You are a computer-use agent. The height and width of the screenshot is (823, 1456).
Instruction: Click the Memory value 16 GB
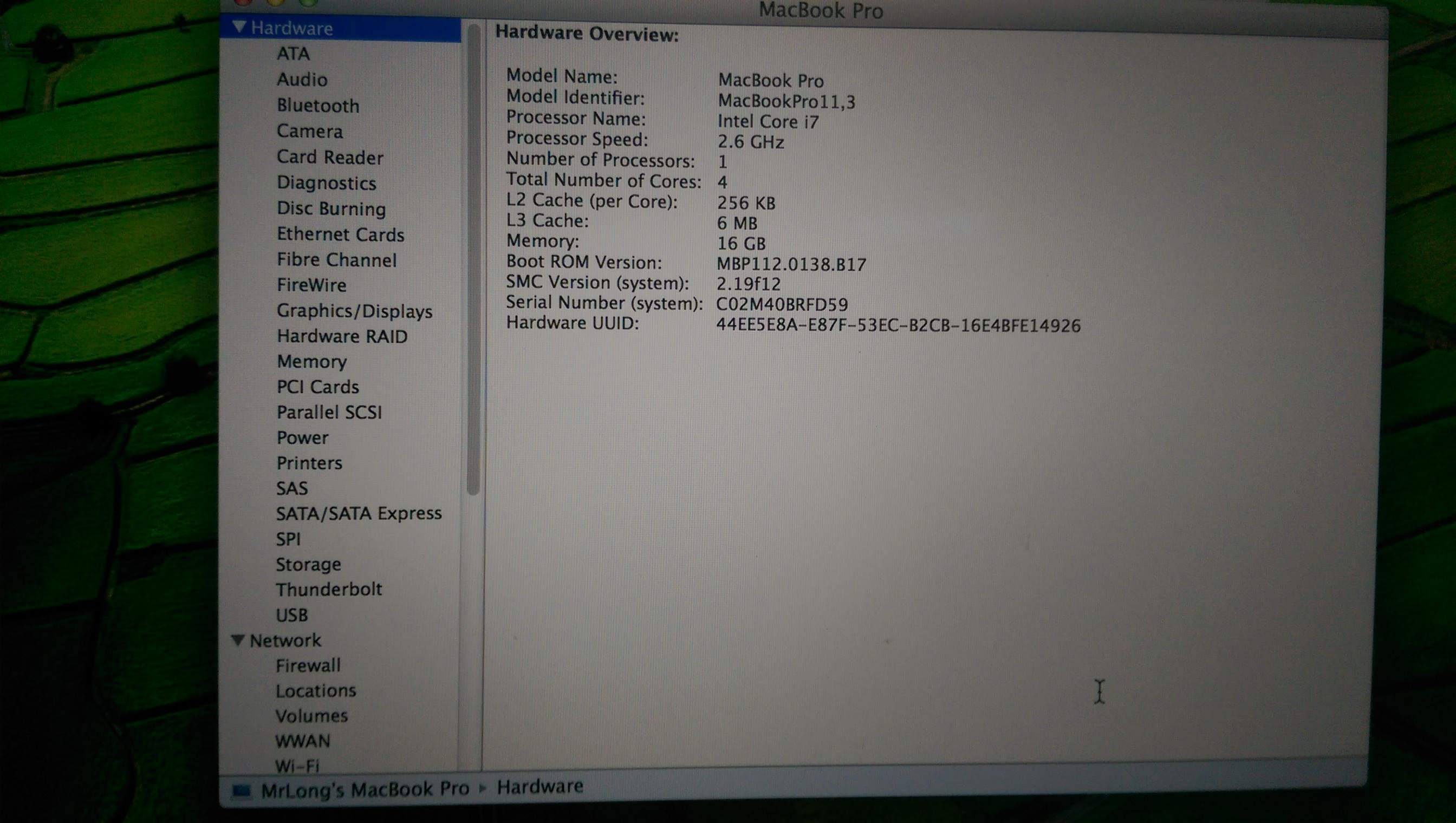point(742,244)
